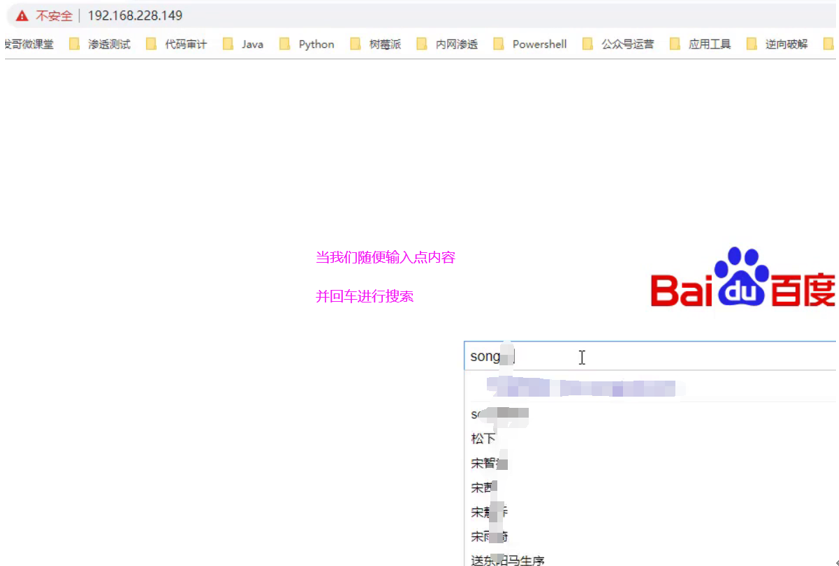Click the not-secure warning triangle icon
Viewport: 839px width, 566px height.
click(22, 16)
